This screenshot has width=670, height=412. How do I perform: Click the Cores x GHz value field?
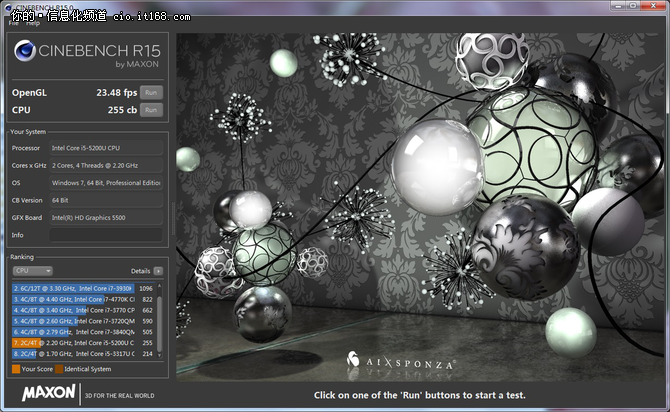[x=106, y=165]
